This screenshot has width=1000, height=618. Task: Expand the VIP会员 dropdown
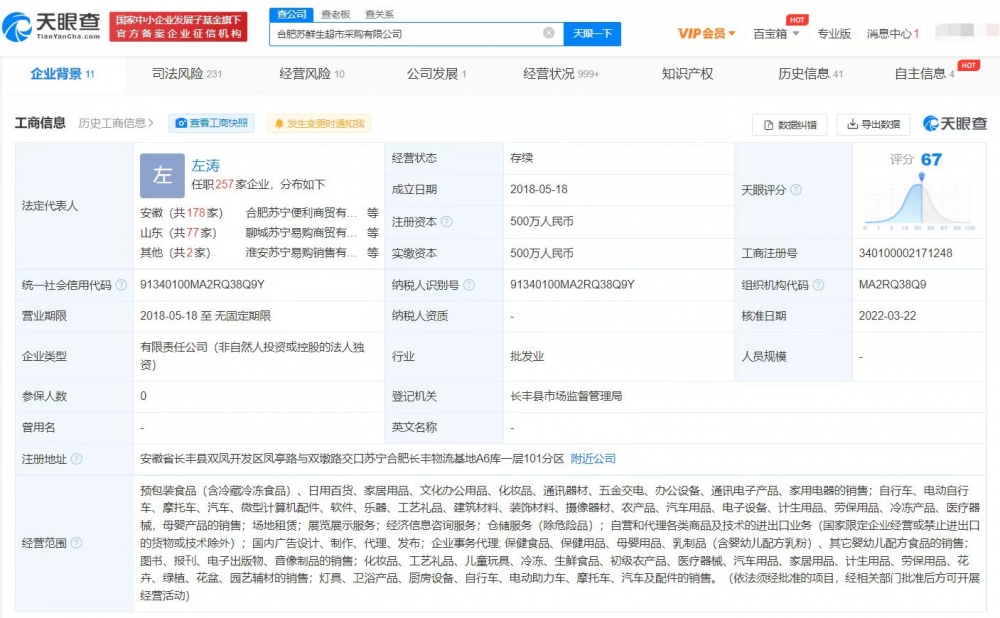point(706,33)
